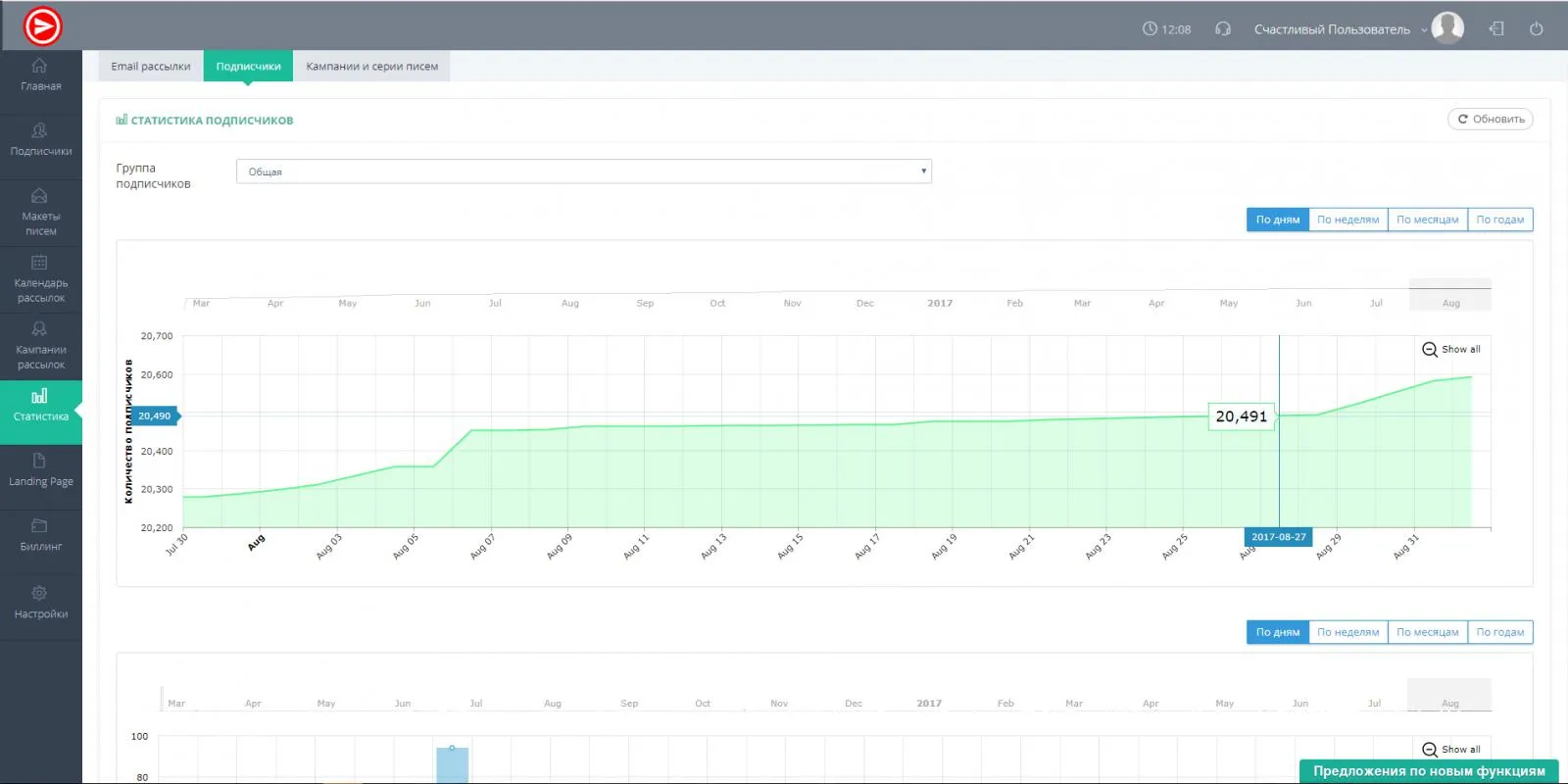
Task: Switch to the Email рассылки tab
Action: point(151,67)
